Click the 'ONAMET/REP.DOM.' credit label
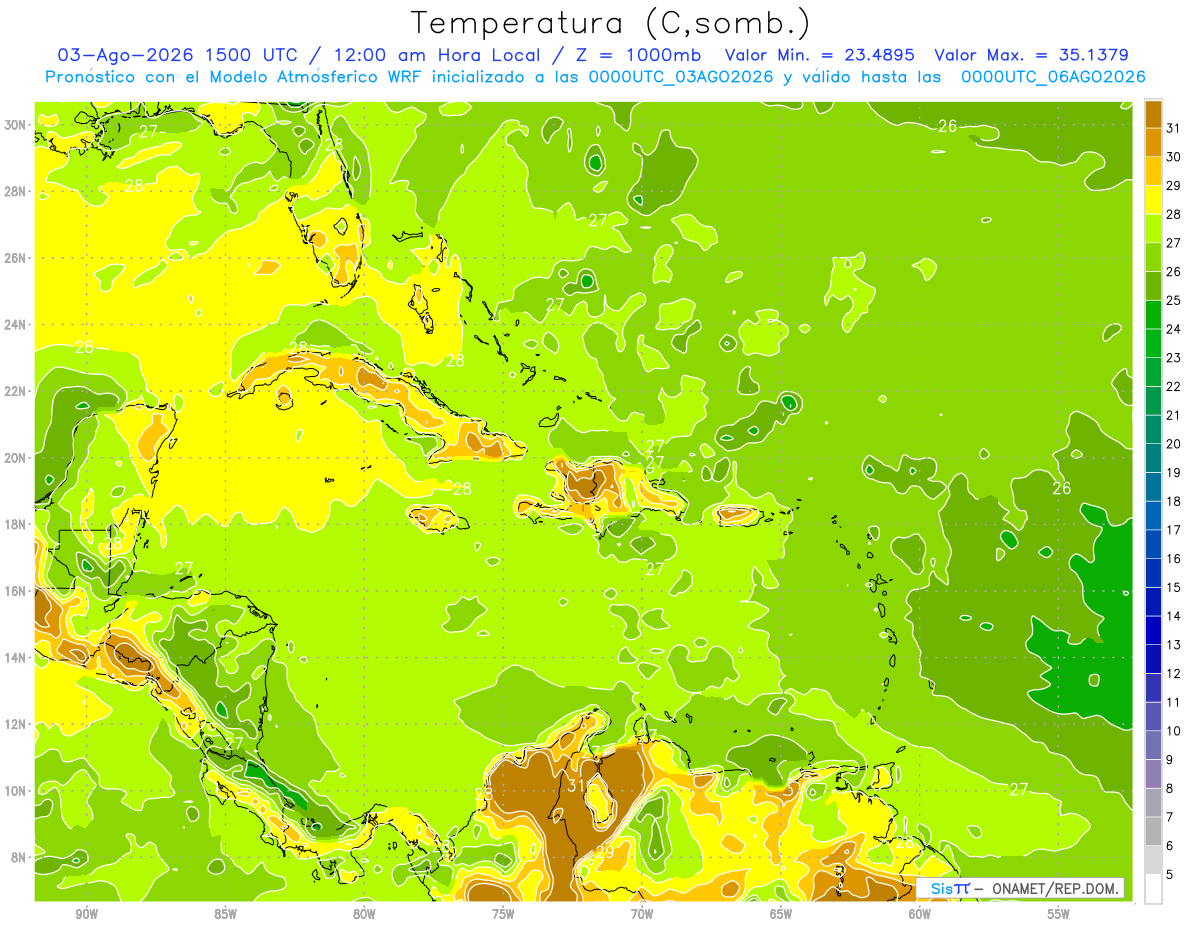Image resolution: width=1200 pixels, height=927 pixels. point(1057,888)
